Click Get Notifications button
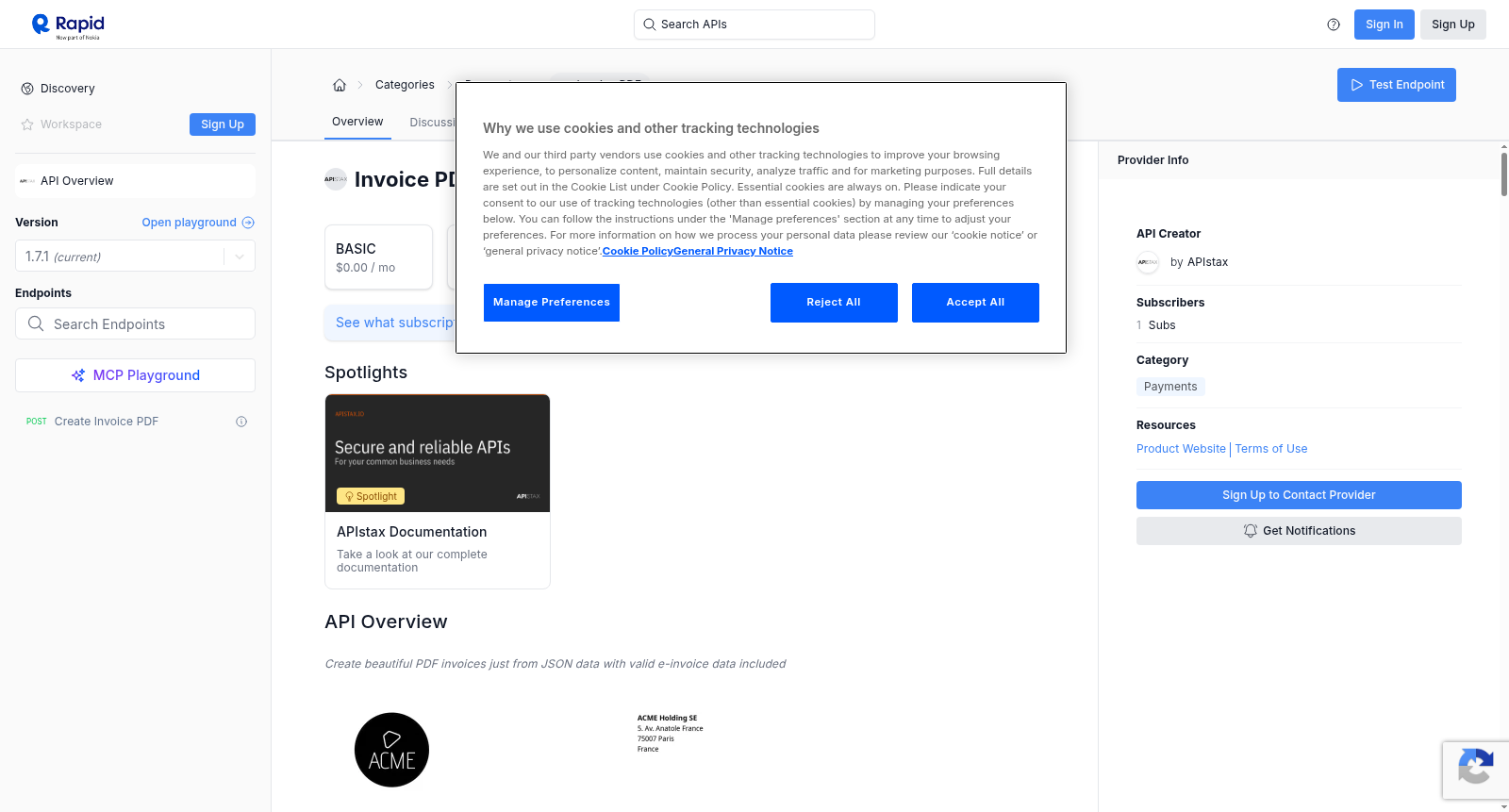The width and height of the screenshot is (1509, 812). (x=1299, y=531)
